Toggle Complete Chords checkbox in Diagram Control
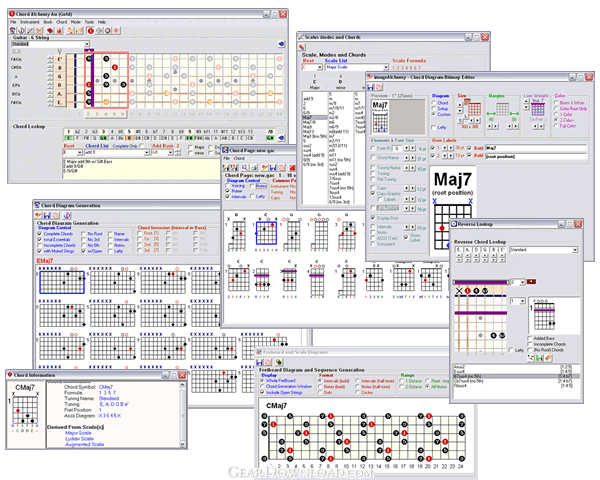The image size is (600, 480). click(x=39, y=233)
